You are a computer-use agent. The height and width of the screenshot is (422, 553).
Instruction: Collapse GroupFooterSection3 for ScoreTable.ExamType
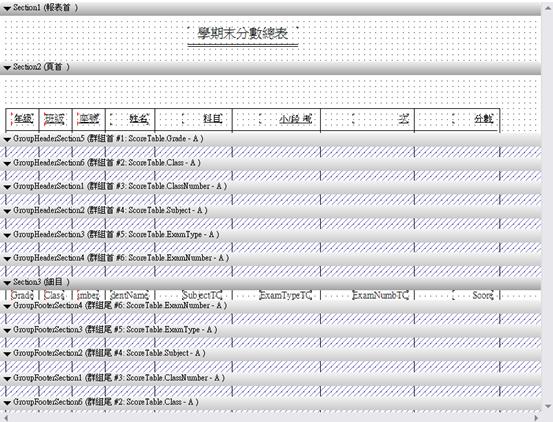click(7, 330)
